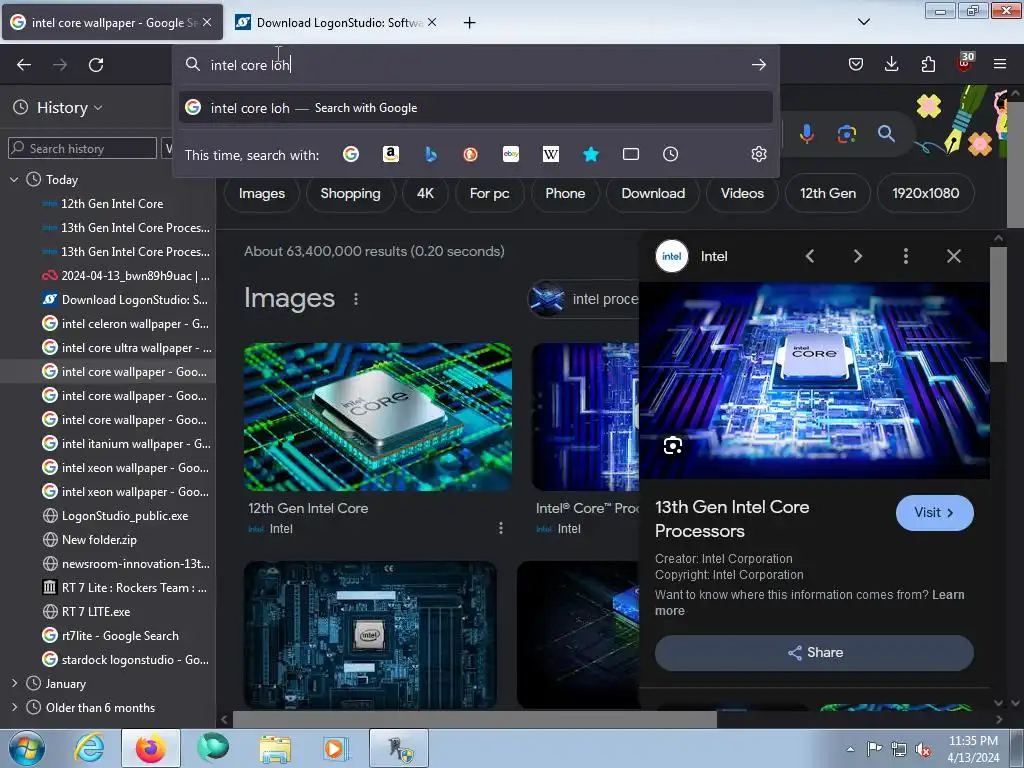Open the Save to Pocket icon

tap(856, 64)
